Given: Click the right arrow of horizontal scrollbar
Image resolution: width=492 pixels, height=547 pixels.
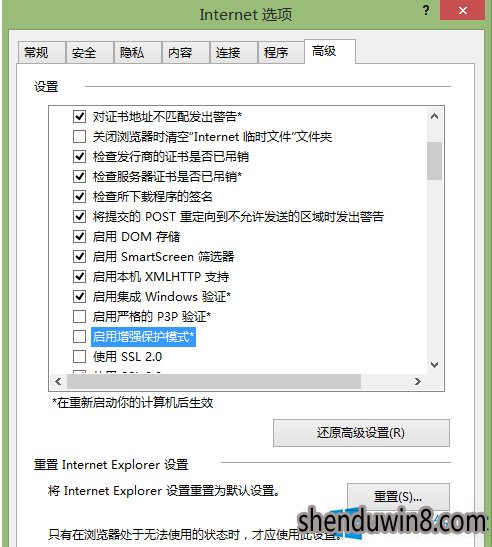Looking at the screenshot, I should [418, 381].
